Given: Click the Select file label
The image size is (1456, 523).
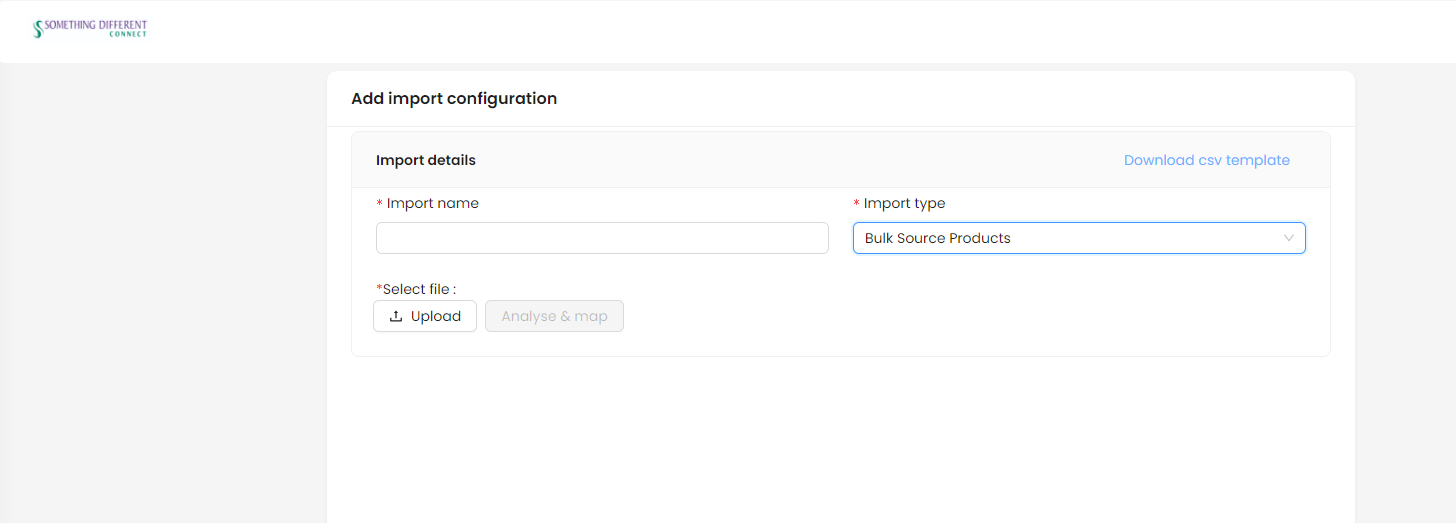Looking at the screenshot, I should pyautogui.click(x=419, y=289).
